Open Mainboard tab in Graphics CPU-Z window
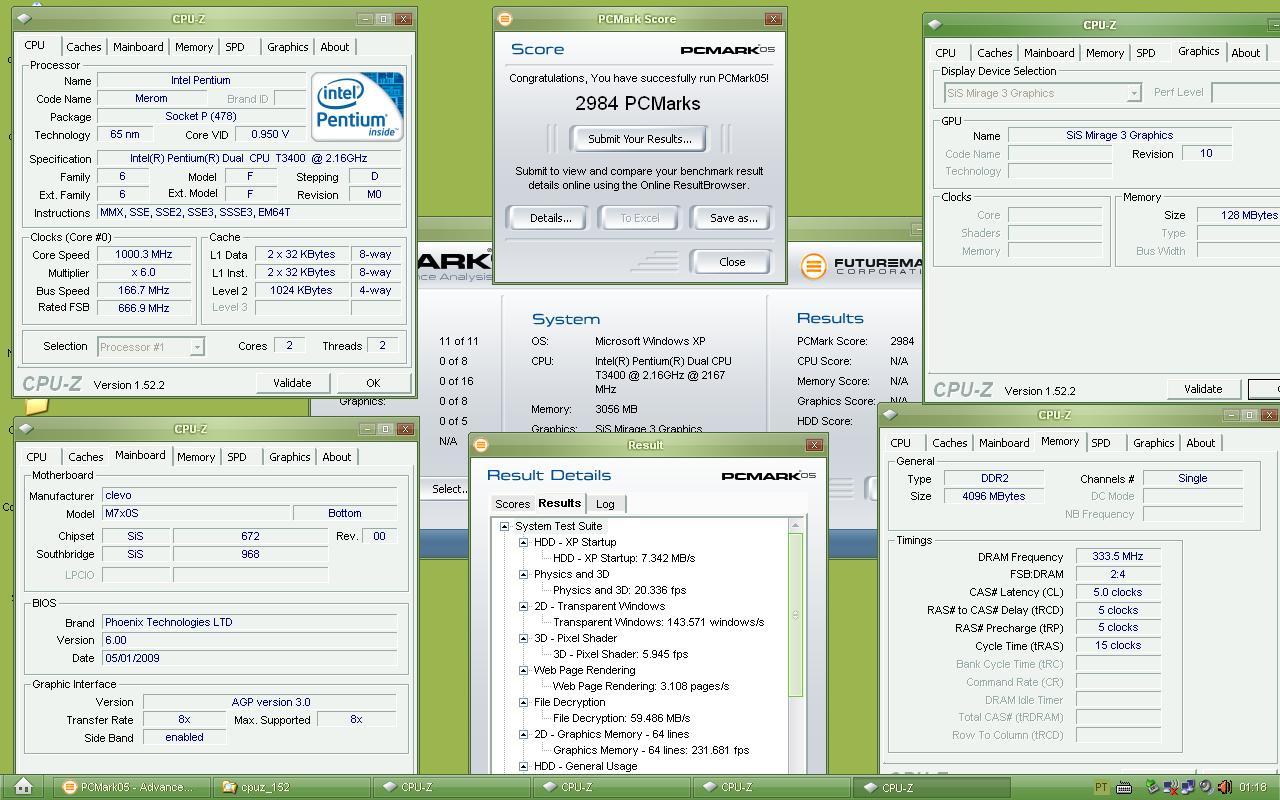The height and width of the screenshot is (800, 1280). click(1049, 53)
